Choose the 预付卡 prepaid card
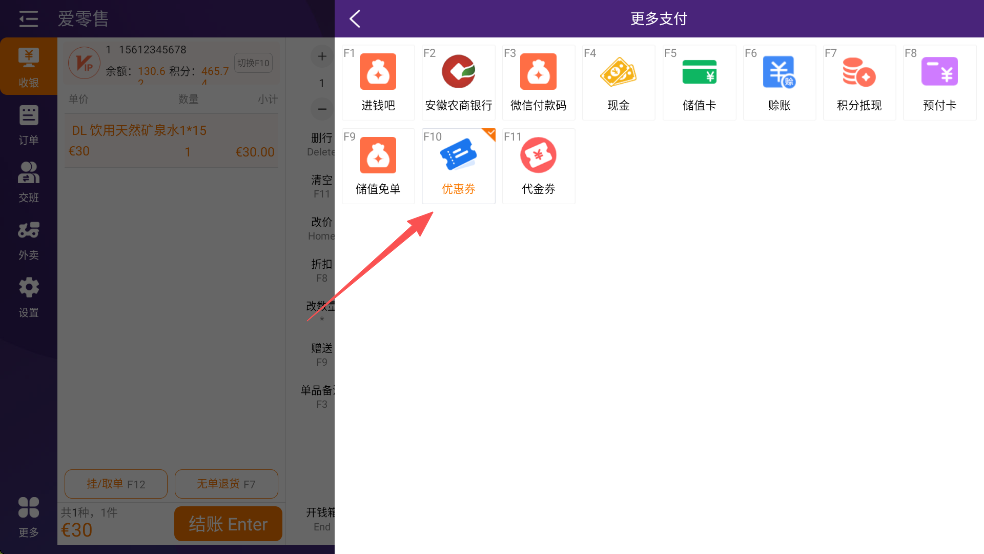Viewport: 984px width, 554px height. 939,81
